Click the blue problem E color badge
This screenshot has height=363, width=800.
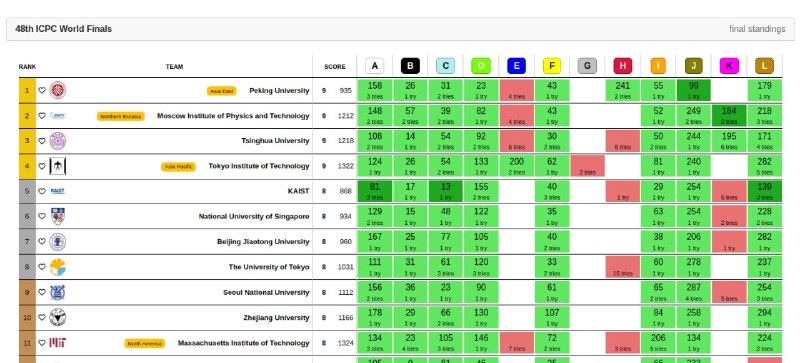[x=516, y=66]
